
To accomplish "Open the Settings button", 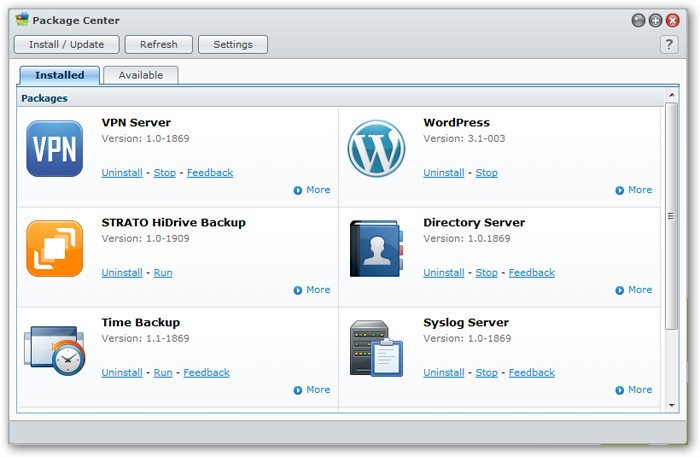I will [233, 44].
